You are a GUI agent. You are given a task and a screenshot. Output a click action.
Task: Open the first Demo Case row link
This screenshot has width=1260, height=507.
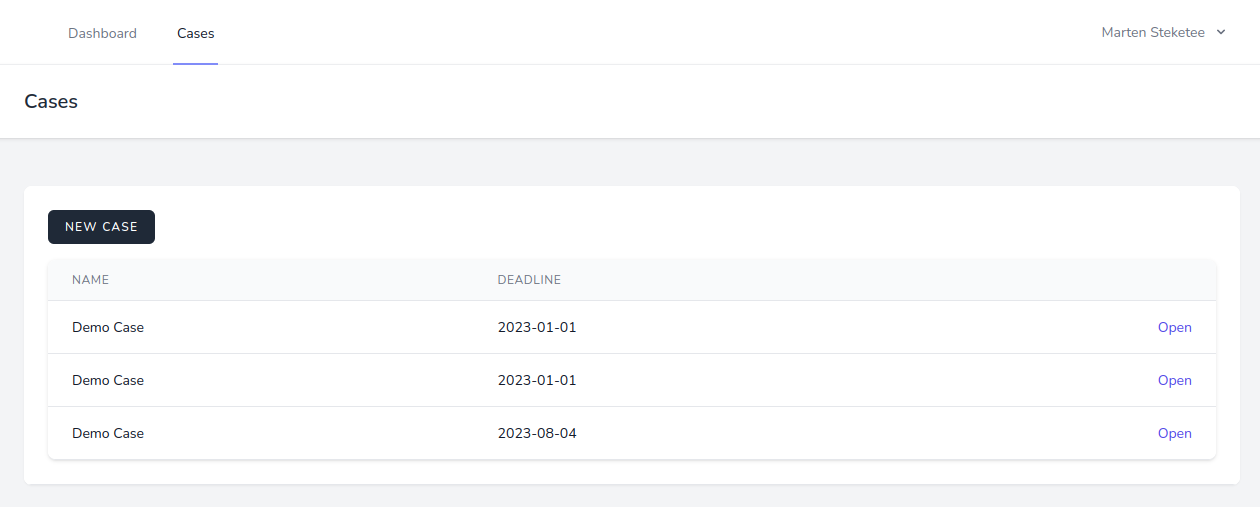(1174, 327)
